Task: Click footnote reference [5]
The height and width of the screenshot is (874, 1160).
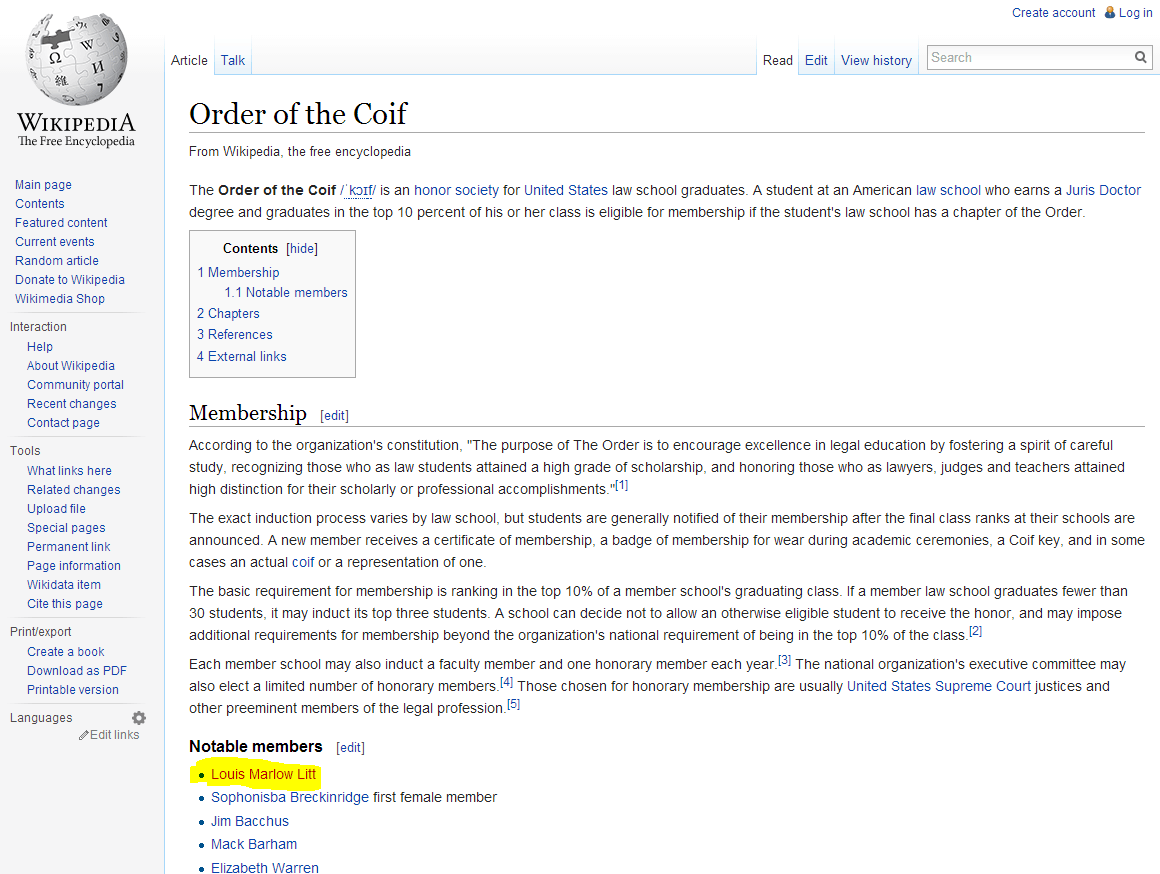Action: pos(513,704)
